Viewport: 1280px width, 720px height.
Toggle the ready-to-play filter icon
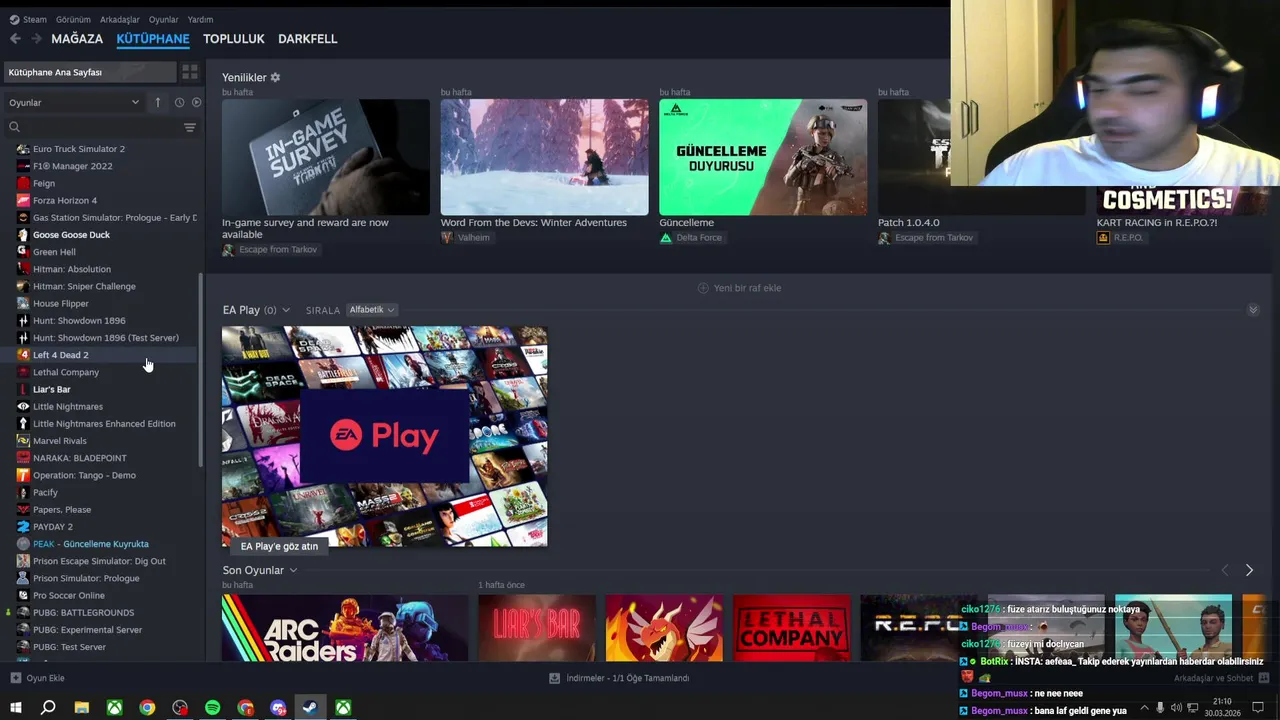(196, 102)
